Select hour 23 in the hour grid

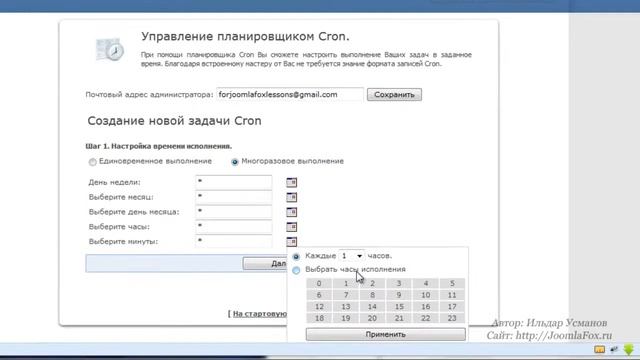[452, 318]
